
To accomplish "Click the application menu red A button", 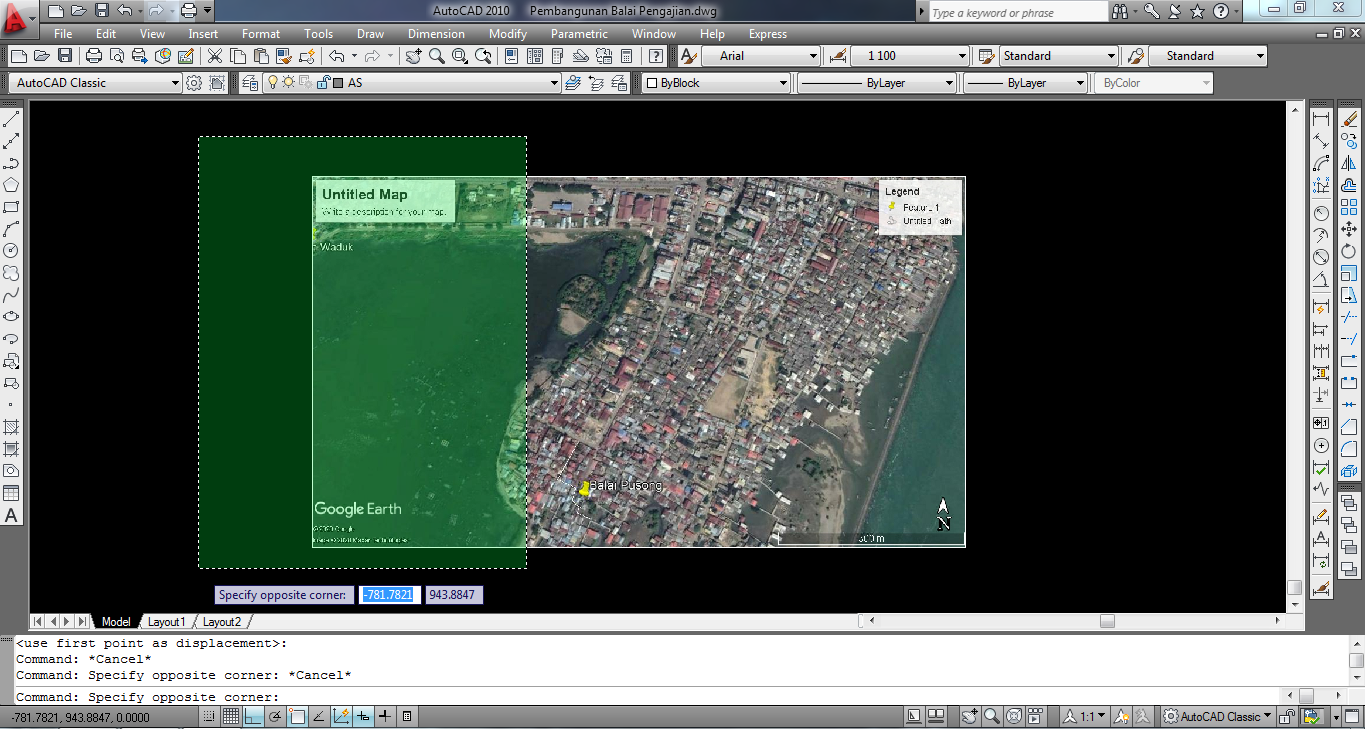I will (16, 20).
